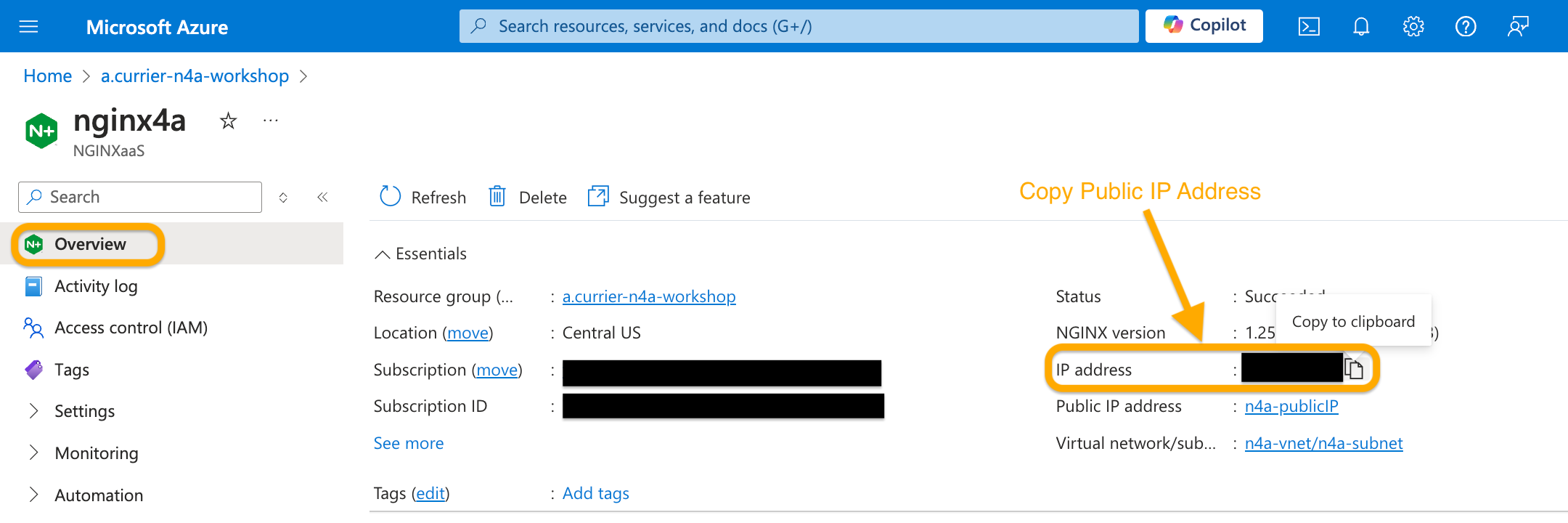Click the Status label
The image size is (1568, 523).
click(1079, 296)
